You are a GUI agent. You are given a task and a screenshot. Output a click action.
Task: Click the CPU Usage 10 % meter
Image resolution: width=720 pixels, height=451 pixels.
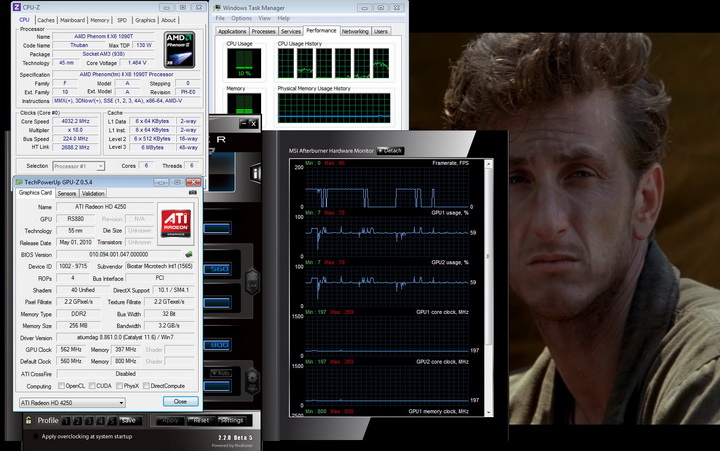244,63
